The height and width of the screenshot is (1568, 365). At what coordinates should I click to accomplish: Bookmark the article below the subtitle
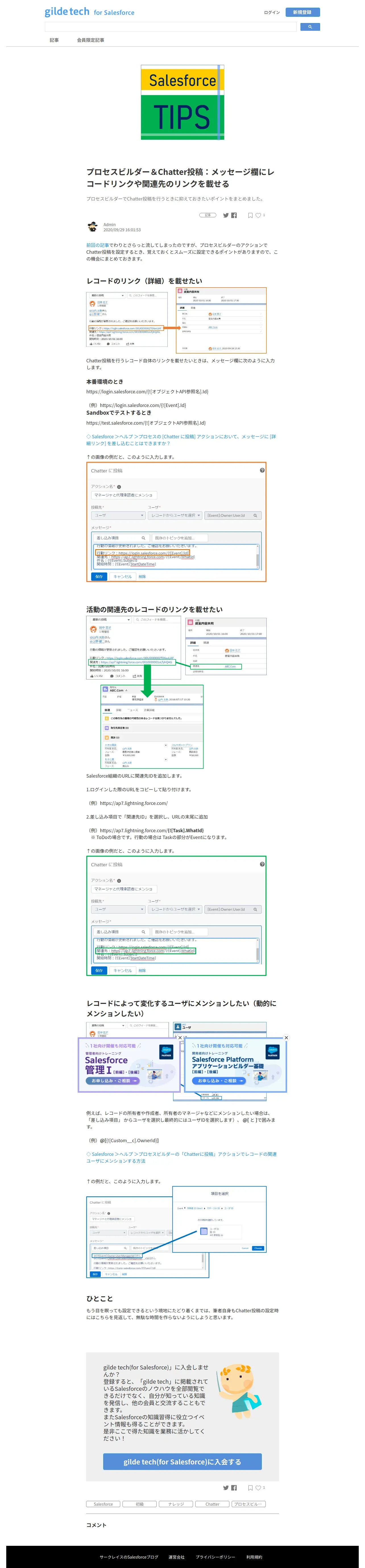coord(250,216)
